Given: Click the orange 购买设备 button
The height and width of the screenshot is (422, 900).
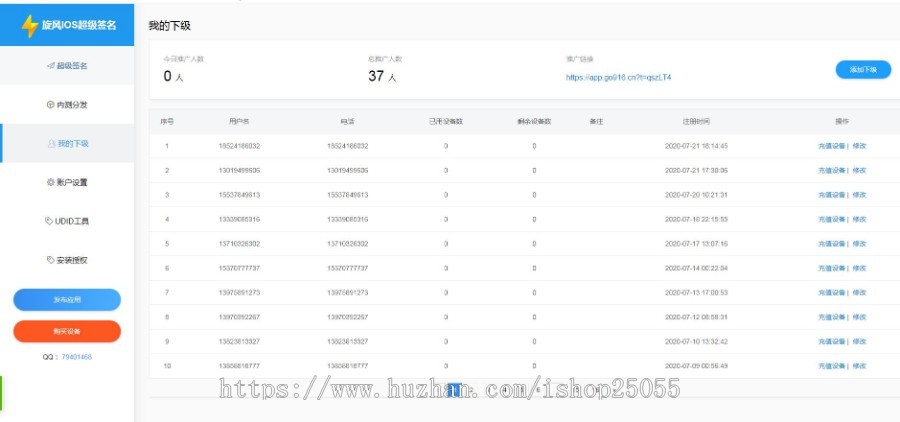Looking at the screenshot, I should pos(67,331).
